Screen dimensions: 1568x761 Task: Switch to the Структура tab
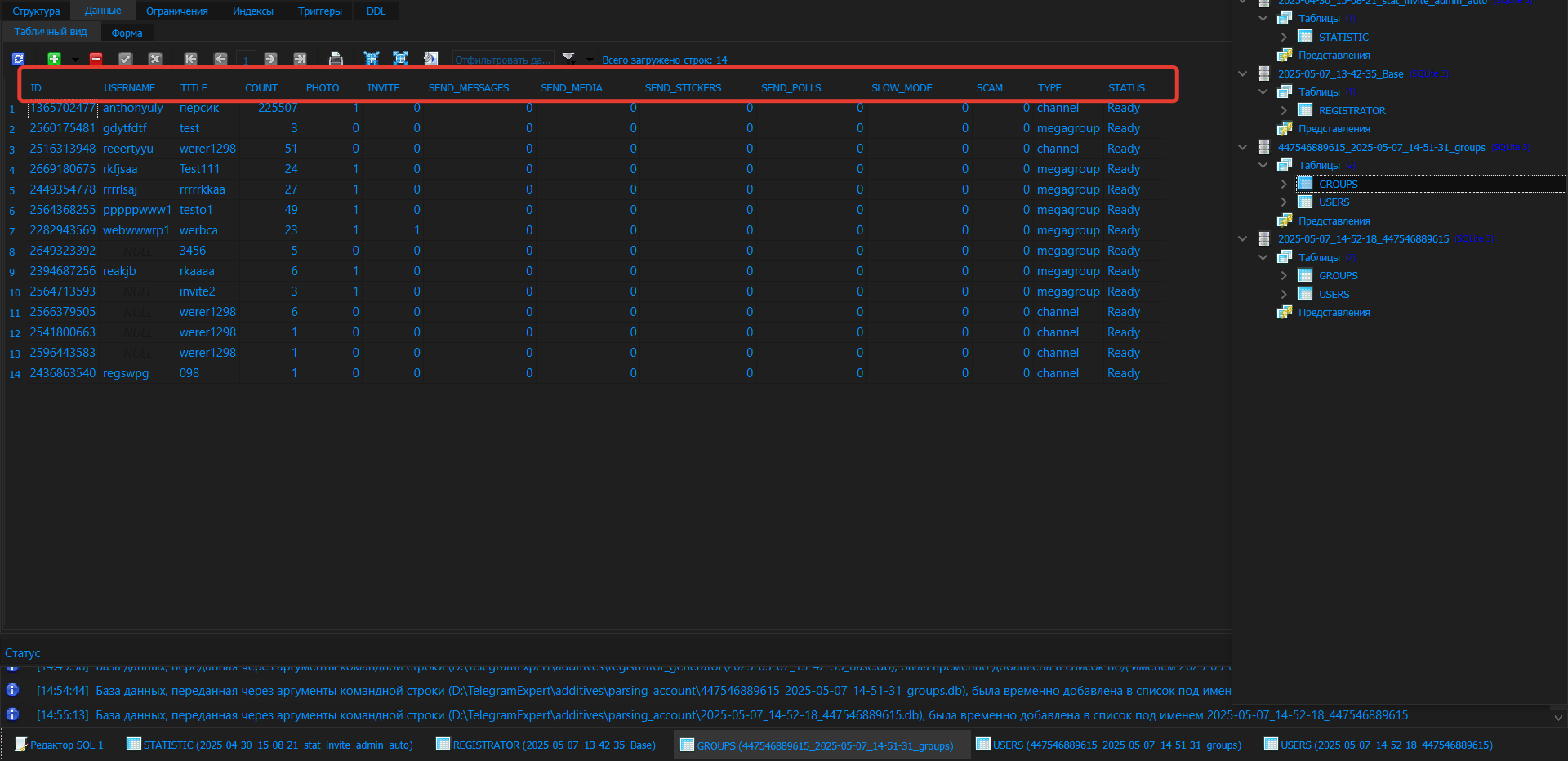36,11
